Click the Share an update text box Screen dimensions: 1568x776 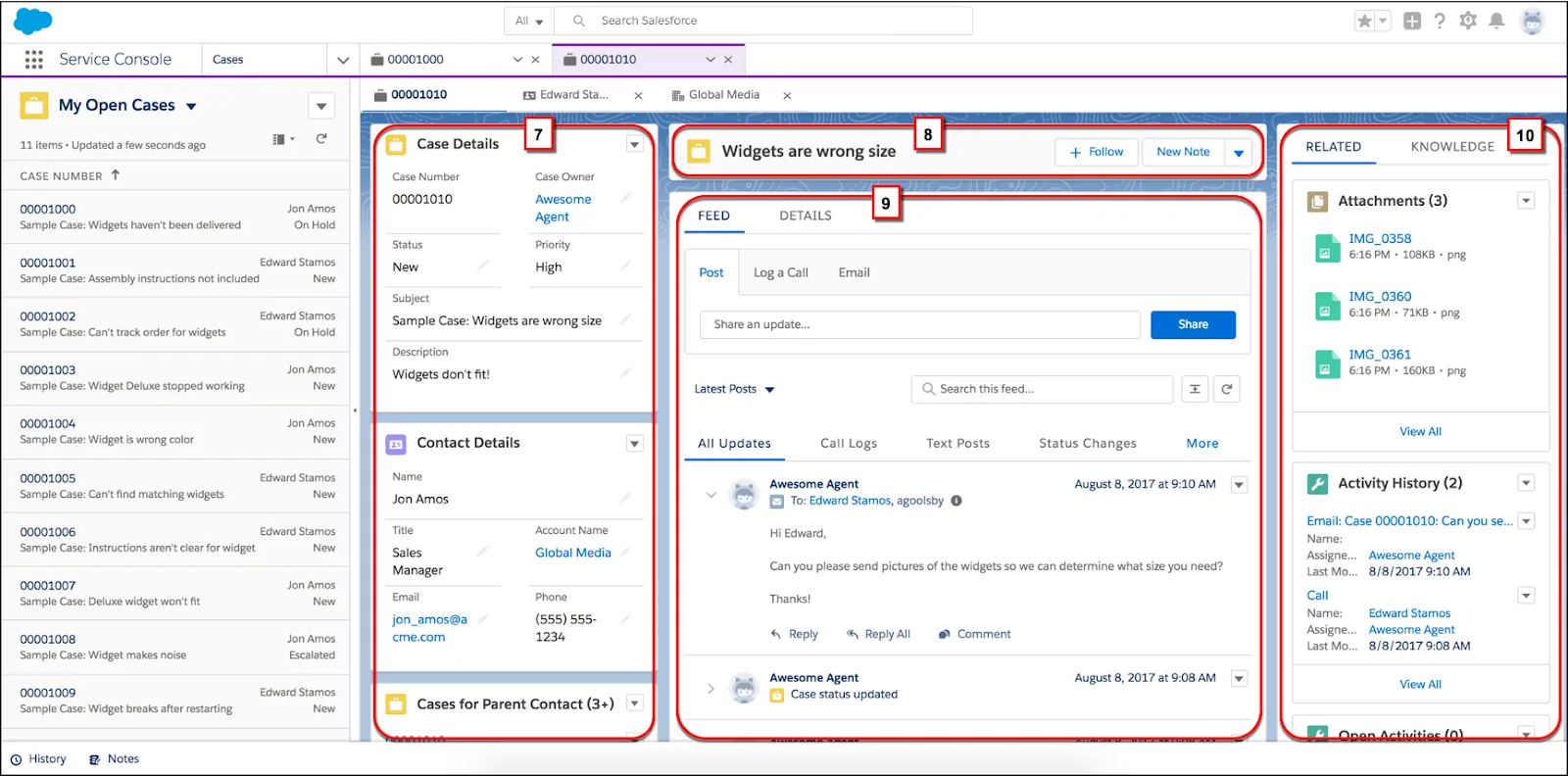[920, 324]
